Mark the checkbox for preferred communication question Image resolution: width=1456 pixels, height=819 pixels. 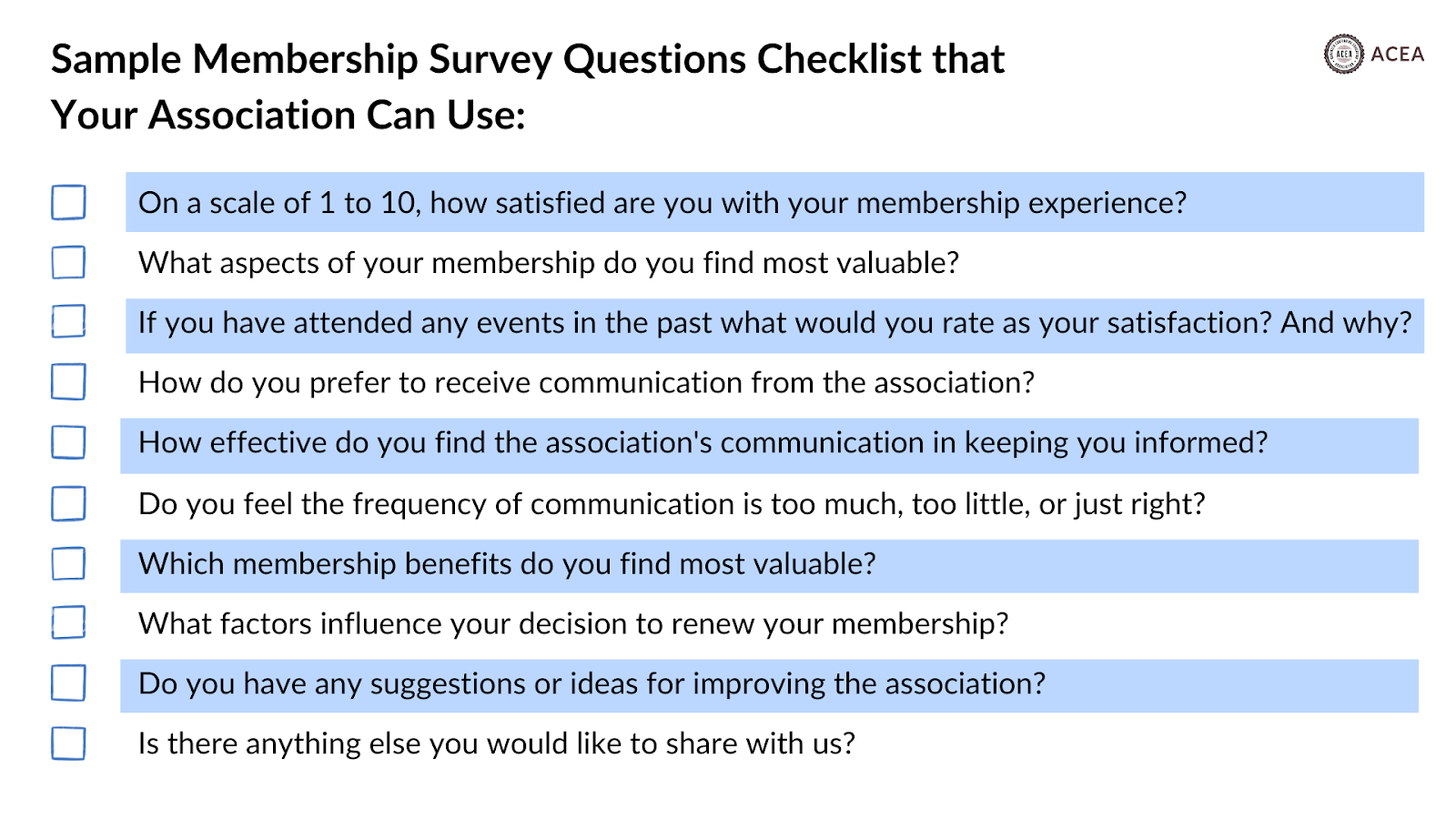(68, 382)
